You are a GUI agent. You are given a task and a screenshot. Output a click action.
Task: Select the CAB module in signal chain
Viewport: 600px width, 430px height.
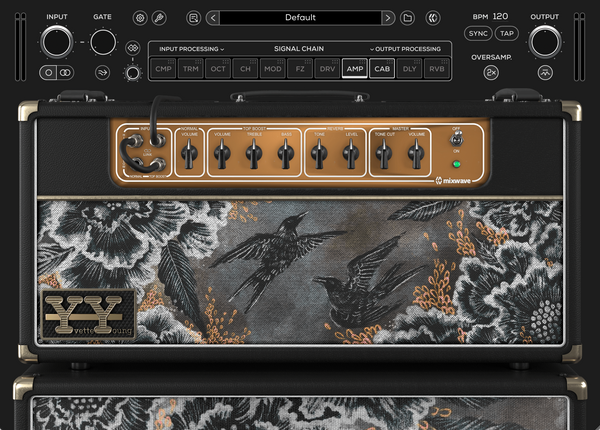[x=382, y=69]
